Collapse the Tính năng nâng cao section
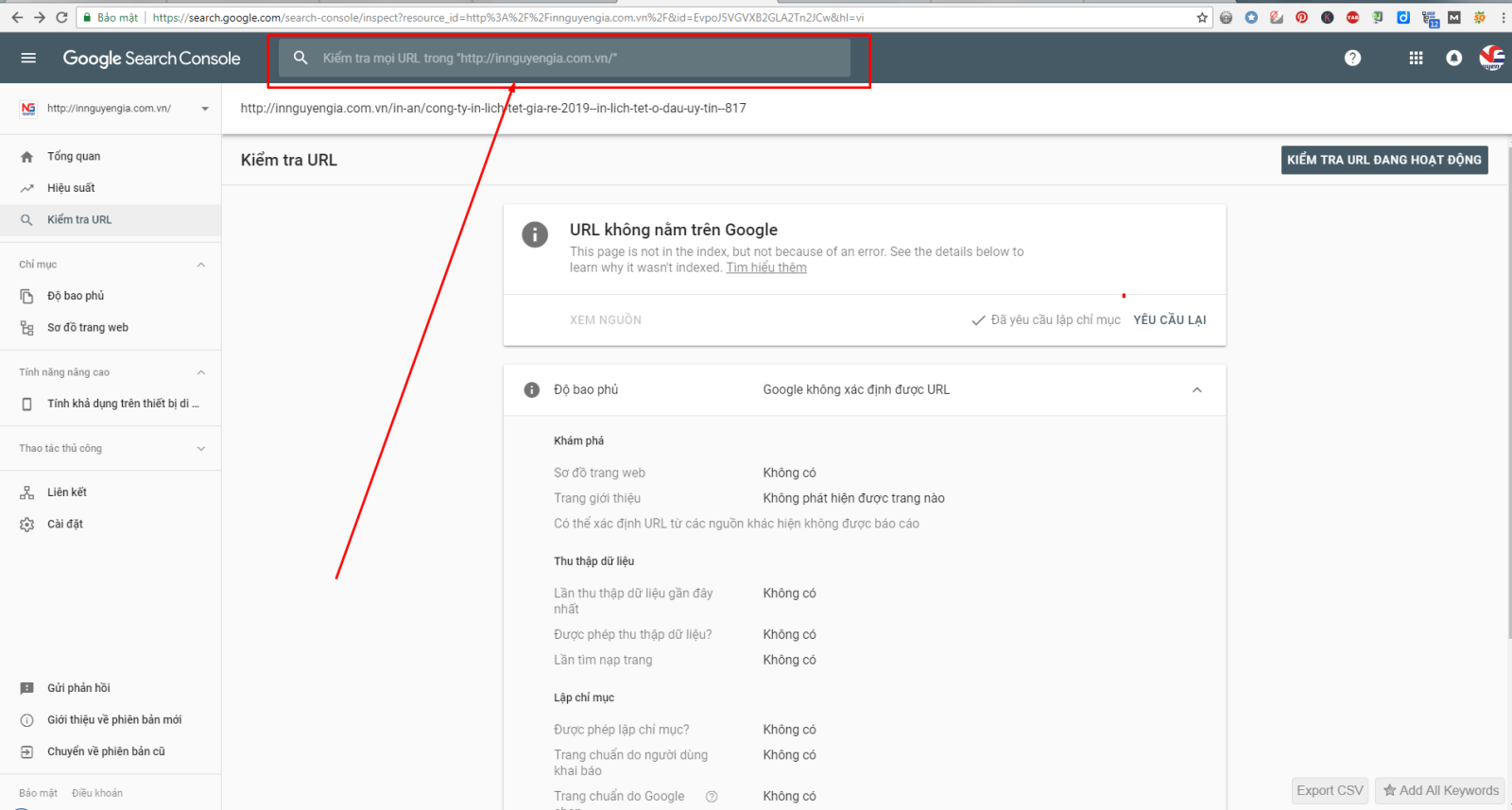Viewport: 1512px width, 810px height. click(x=200, y=372)
